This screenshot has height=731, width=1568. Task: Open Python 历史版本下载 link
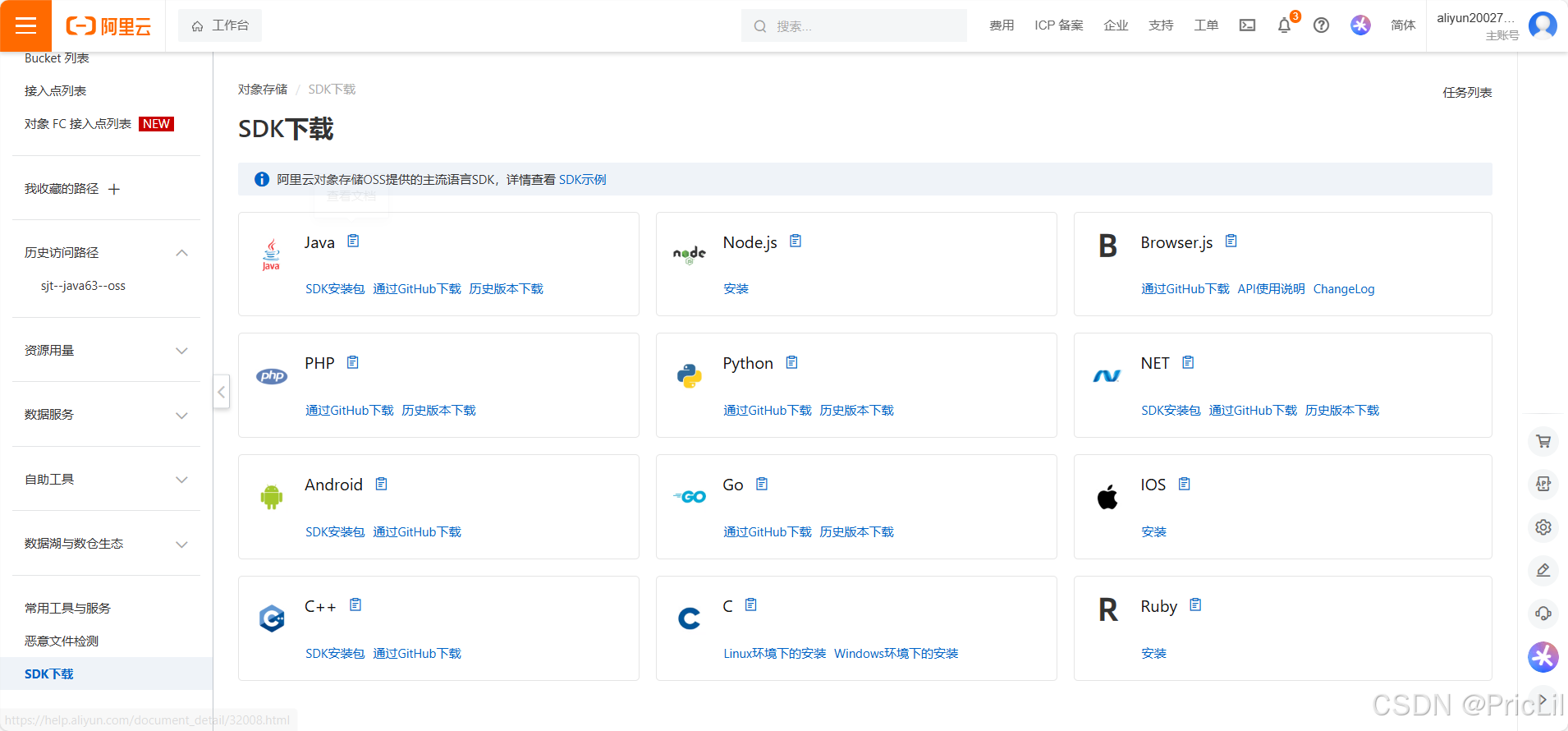(857, 411)
